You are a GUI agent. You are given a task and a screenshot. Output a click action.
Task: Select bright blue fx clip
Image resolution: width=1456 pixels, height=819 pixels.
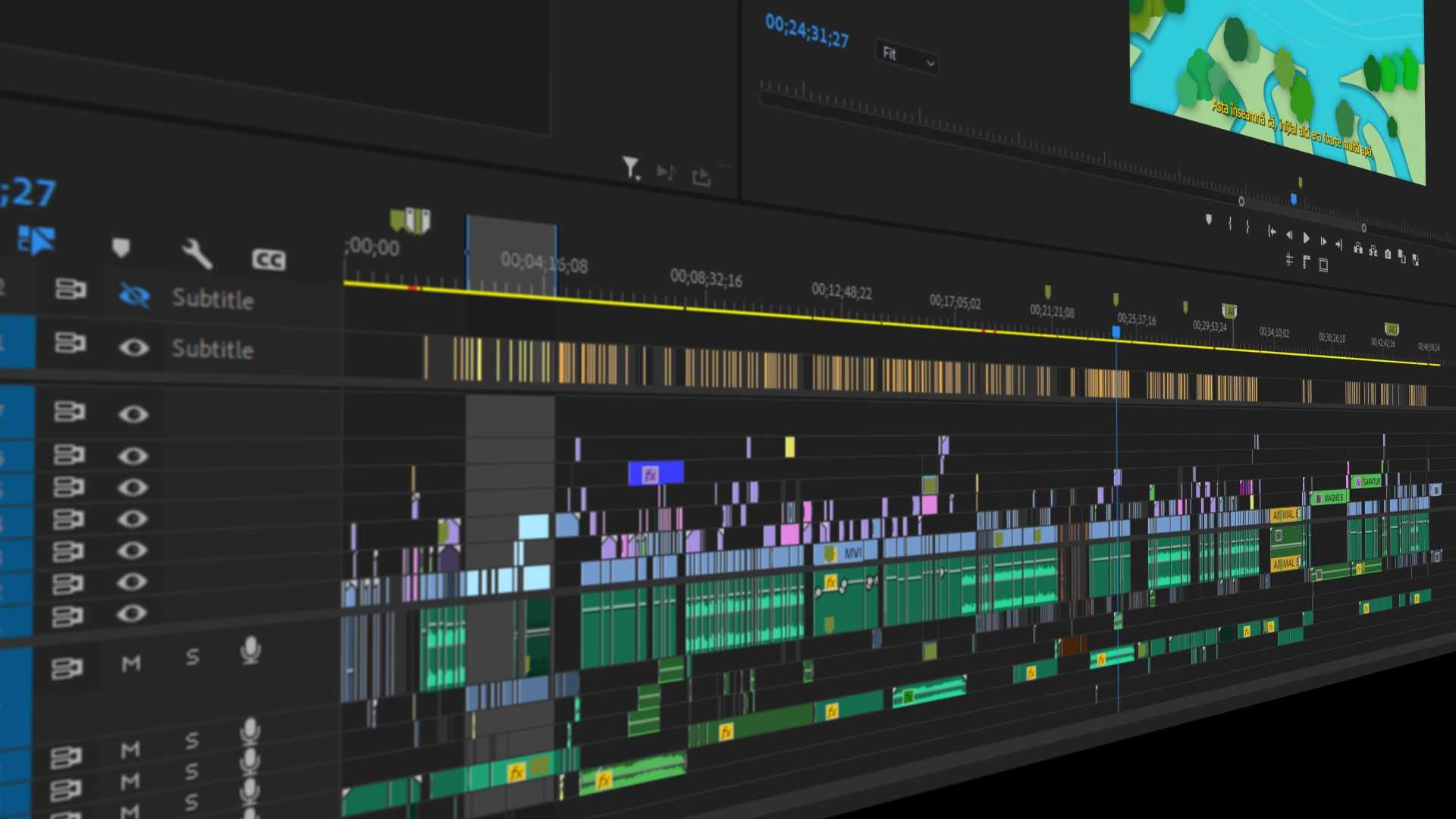click(x=656, y=473)
